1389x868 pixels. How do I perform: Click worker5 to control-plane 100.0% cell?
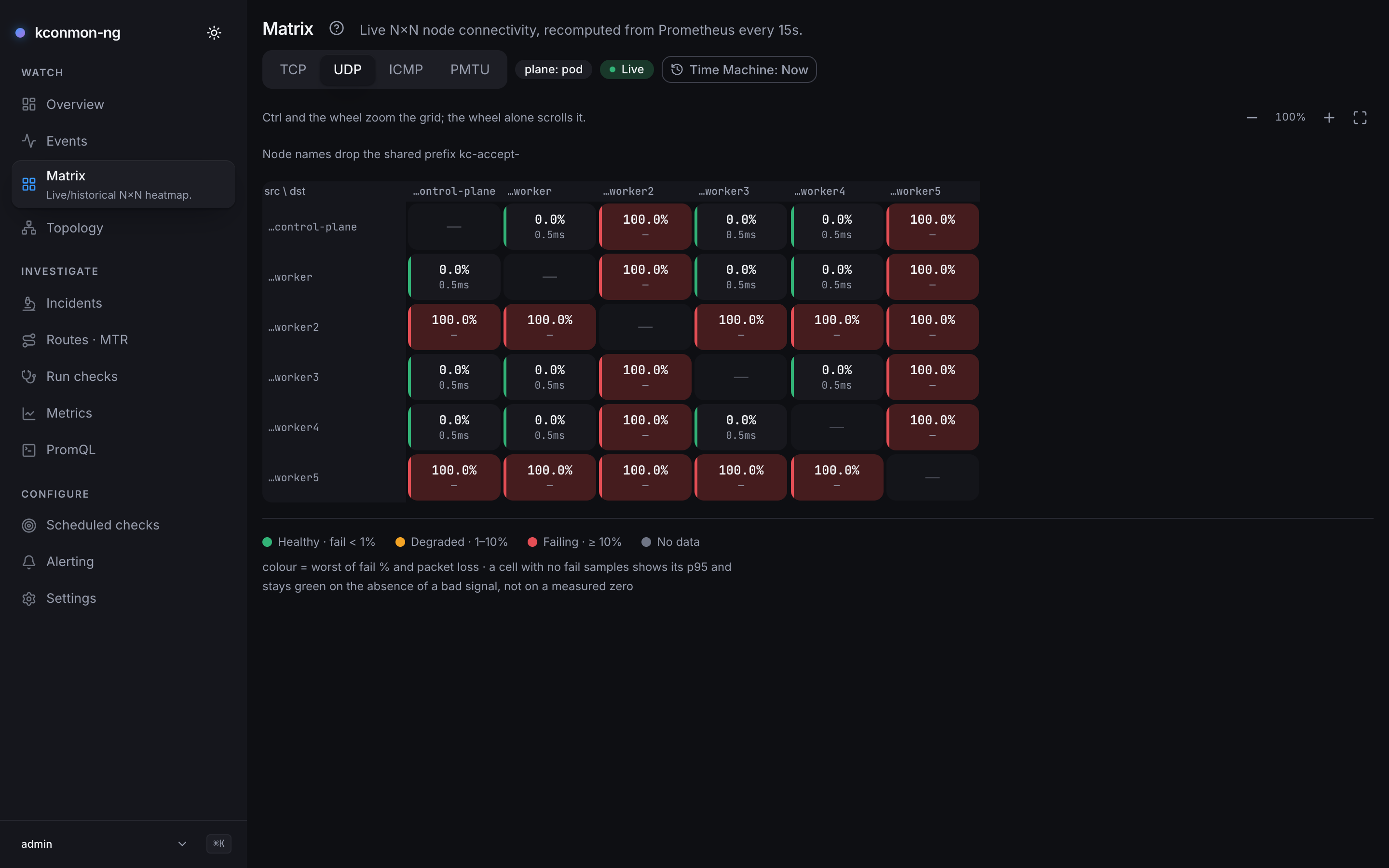454,477
